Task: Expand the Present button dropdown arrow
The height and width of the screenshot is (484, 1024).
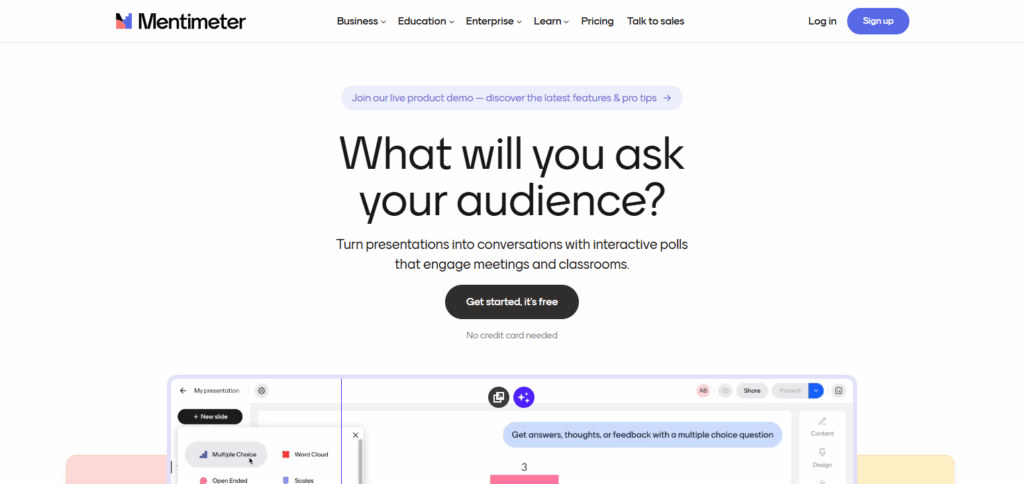Action: [x=816, y=391]
